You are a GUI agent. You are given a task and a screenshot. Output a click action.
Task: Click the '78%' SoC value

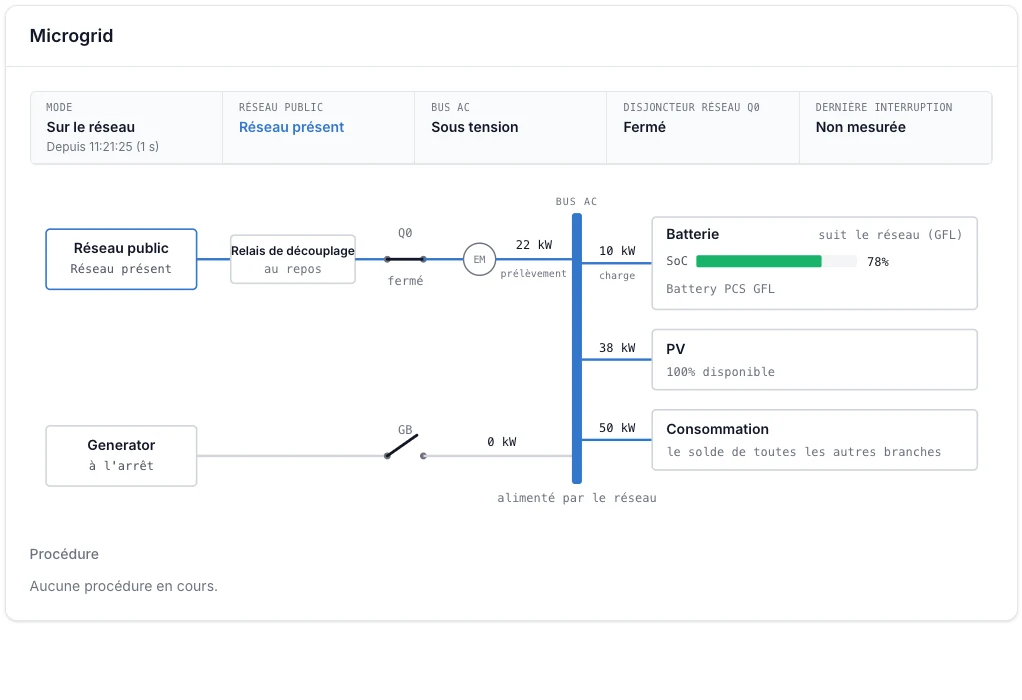(x=878, y=262)
